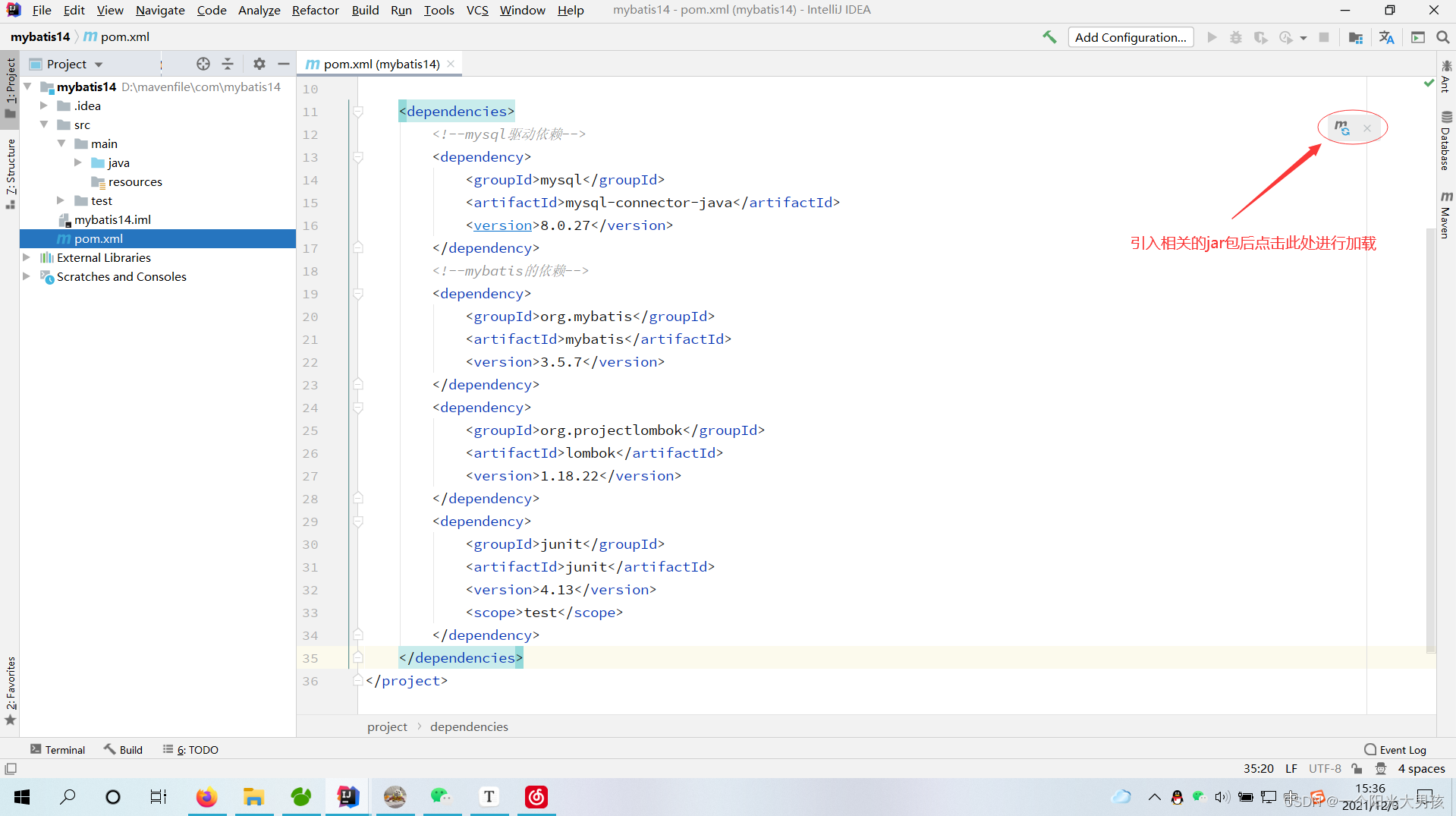The height and width of the screenshot is (816, 1456).
Task: Close the pom.xml editor tab
Action: pyautogui.click(x=451, y=64)
